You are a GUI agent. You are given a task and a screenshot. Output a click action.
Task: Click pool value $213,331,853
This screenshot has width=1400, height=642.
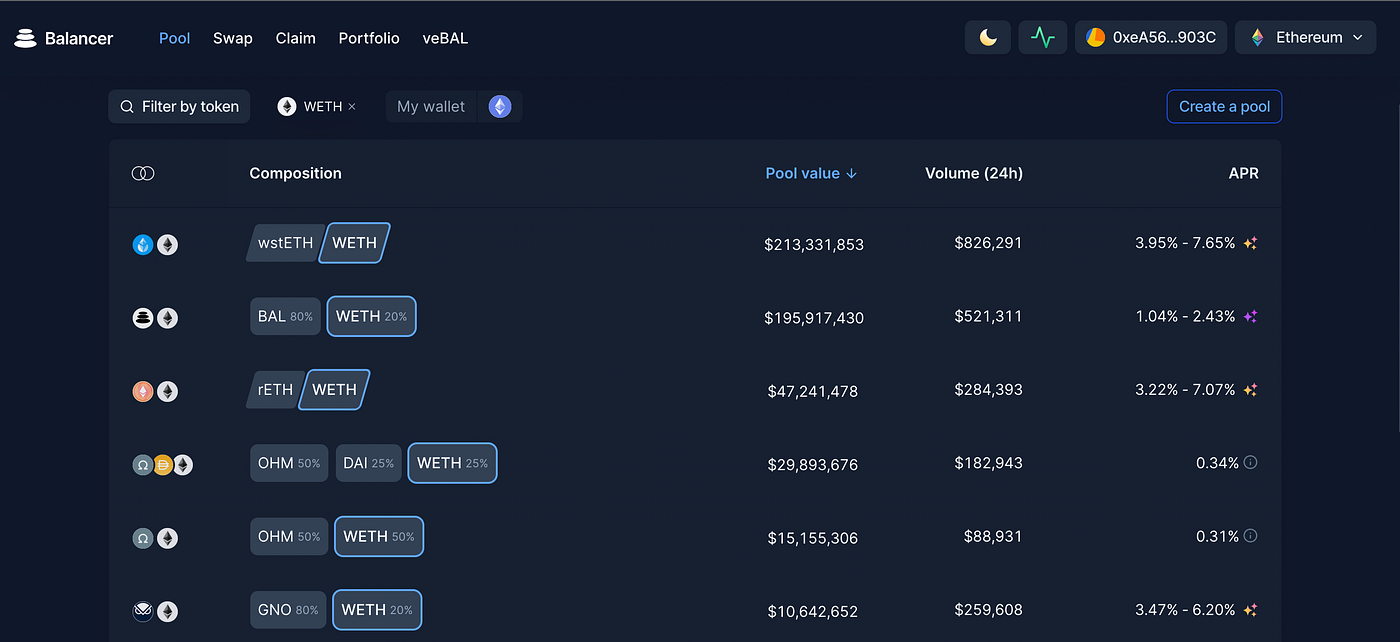pos(814,244)
